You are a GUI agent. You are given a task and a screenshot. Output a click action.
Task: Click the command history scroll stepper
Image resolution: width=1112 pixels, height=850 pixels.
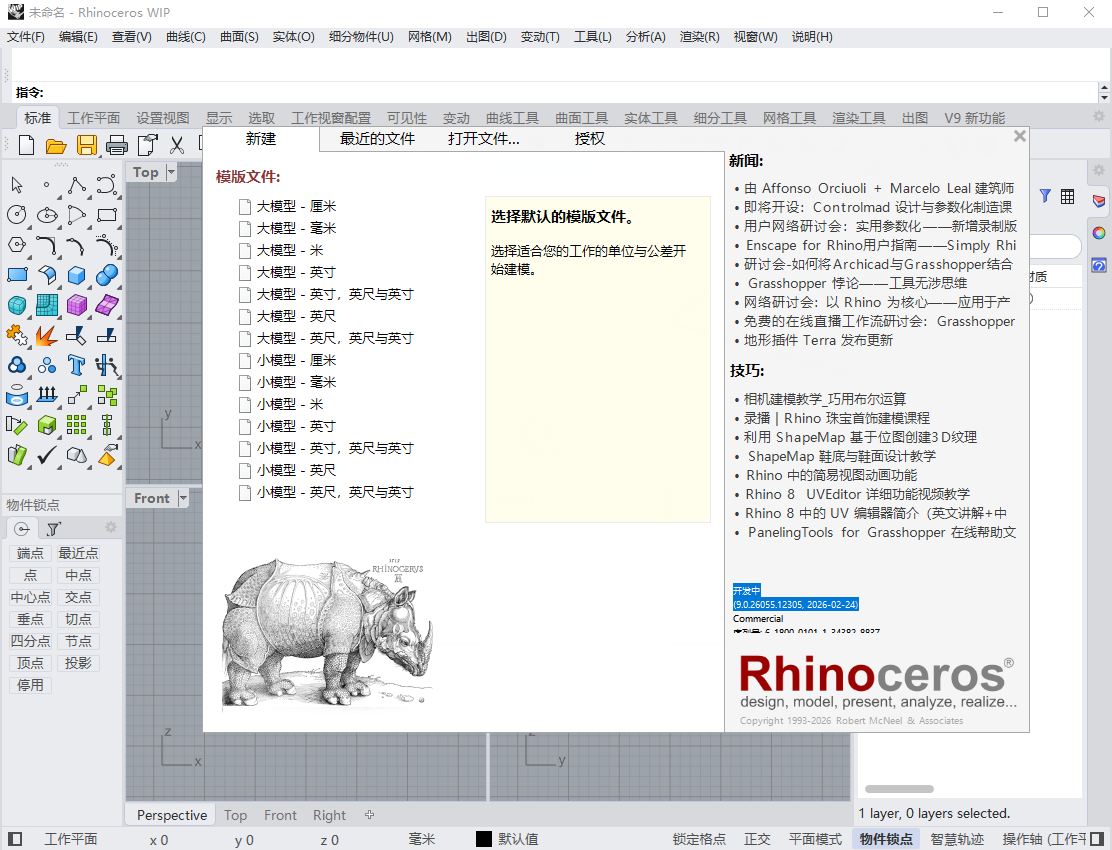point(1103,92)
